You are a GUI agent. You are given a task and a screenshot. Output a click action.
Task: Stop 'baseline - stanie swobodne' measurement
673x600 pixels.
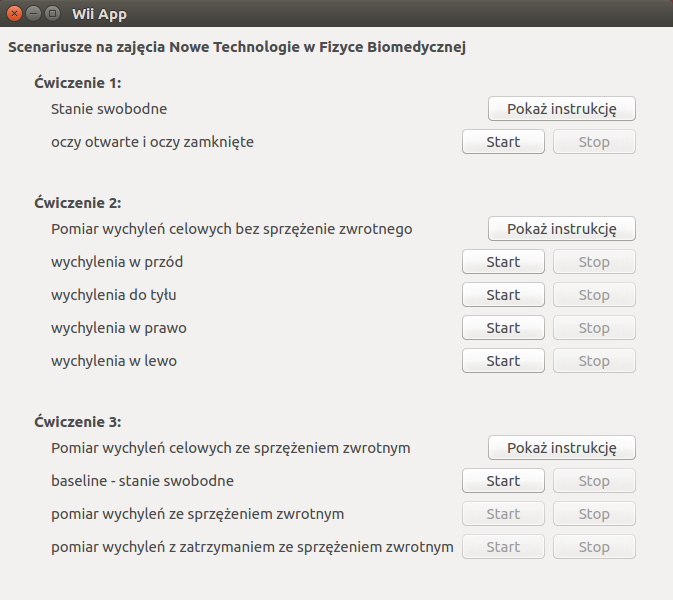[594, 480]
